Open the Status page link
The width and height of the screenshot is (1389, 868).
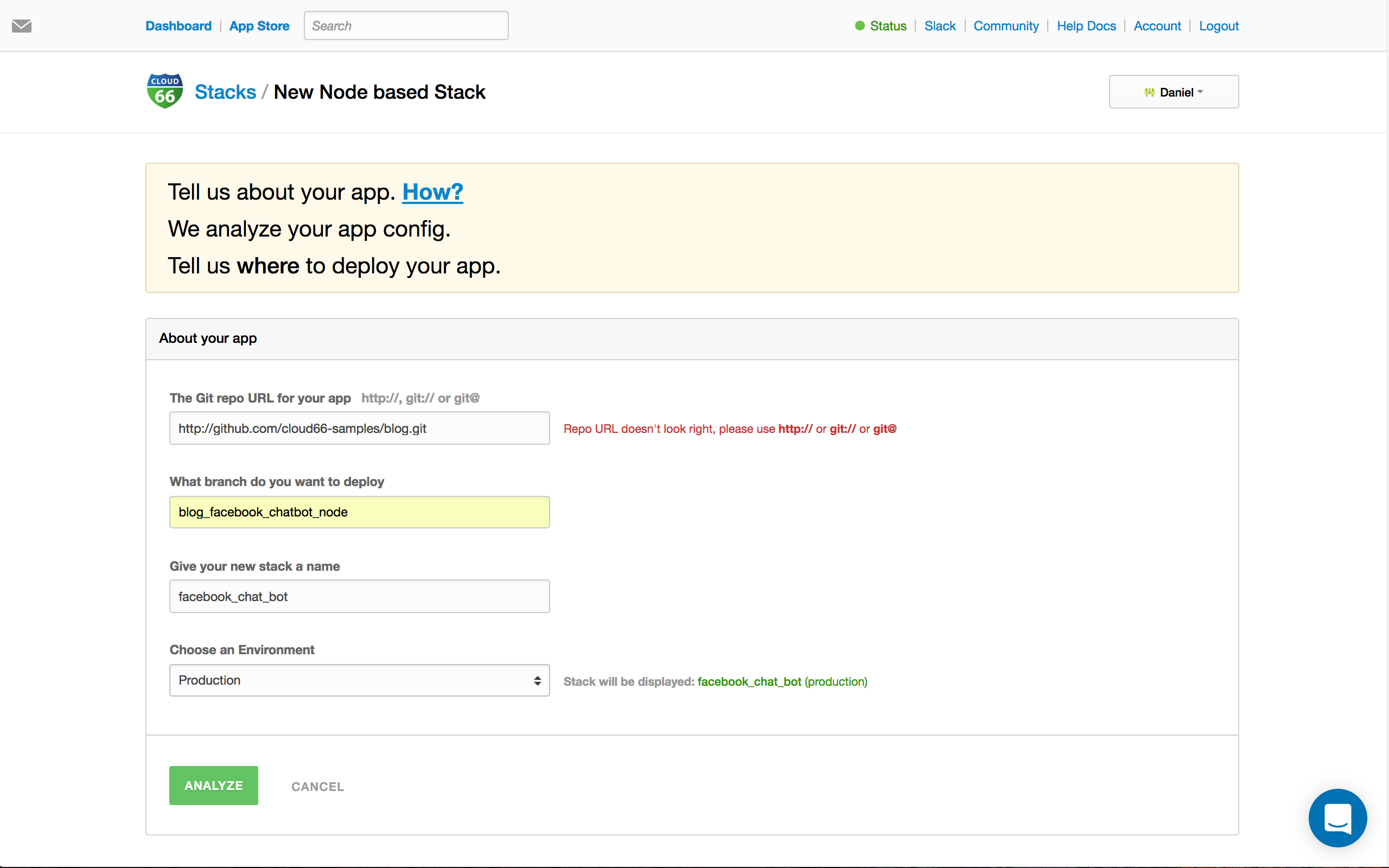click(x=888, y=26)
